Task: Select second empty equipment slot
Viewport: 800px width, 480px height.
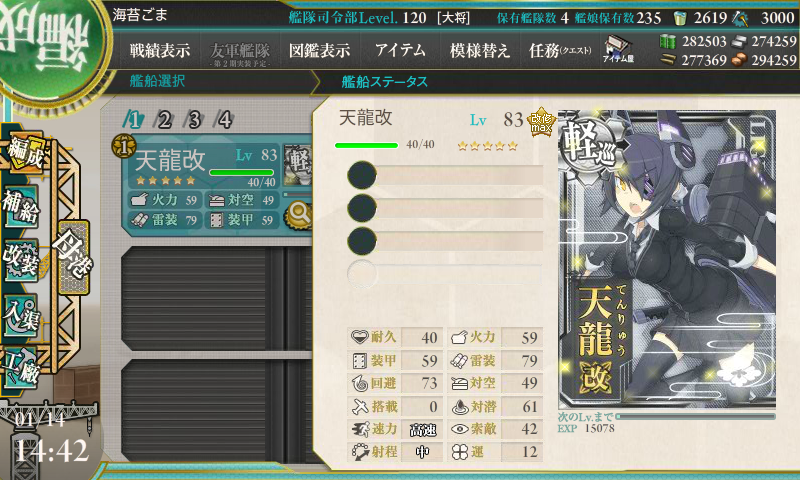Action: (x=444, y=208)
